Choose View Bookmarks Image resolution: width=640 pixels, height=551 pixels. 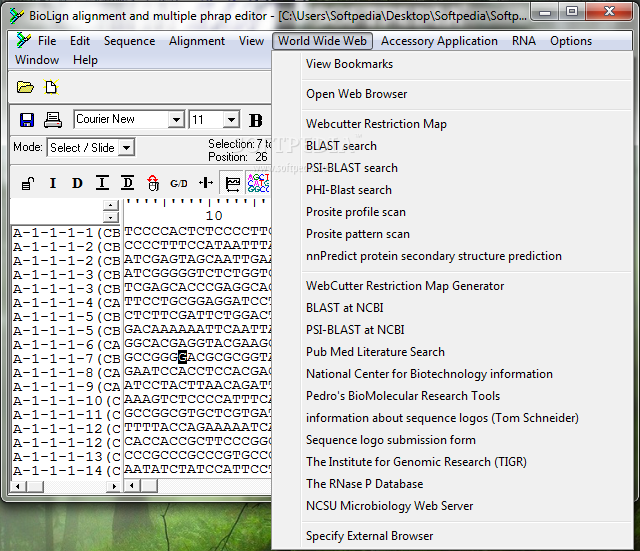453,64
